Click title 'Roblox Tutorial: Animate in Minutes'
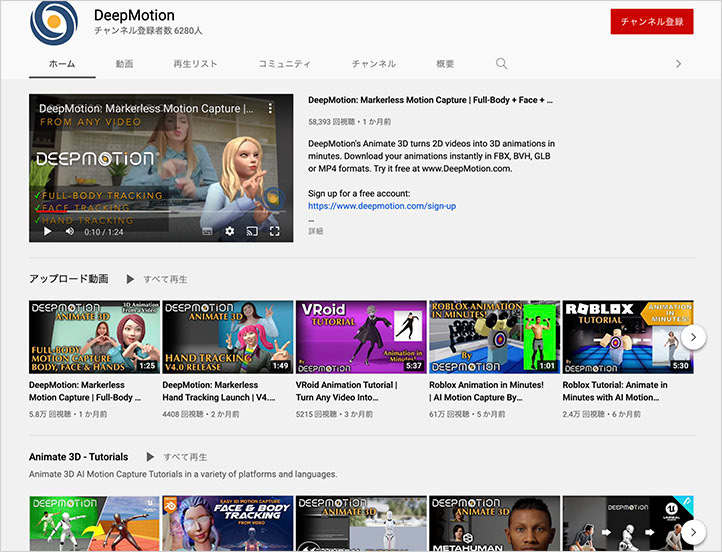722x552 pixels. click(615, 391)
